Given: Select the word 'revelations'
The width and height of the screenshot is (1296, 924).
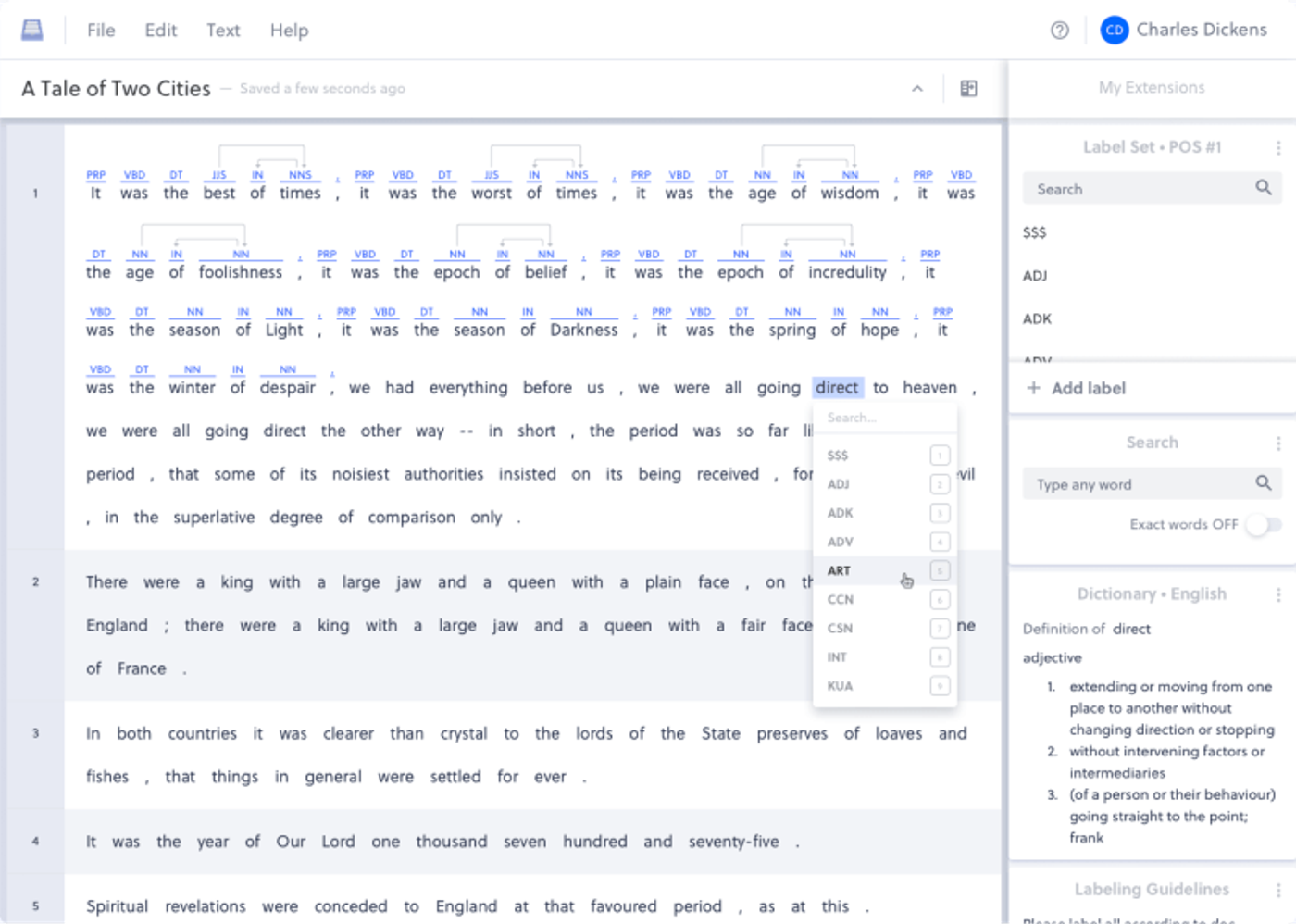Looking at the screenshot, I should 206,907.
